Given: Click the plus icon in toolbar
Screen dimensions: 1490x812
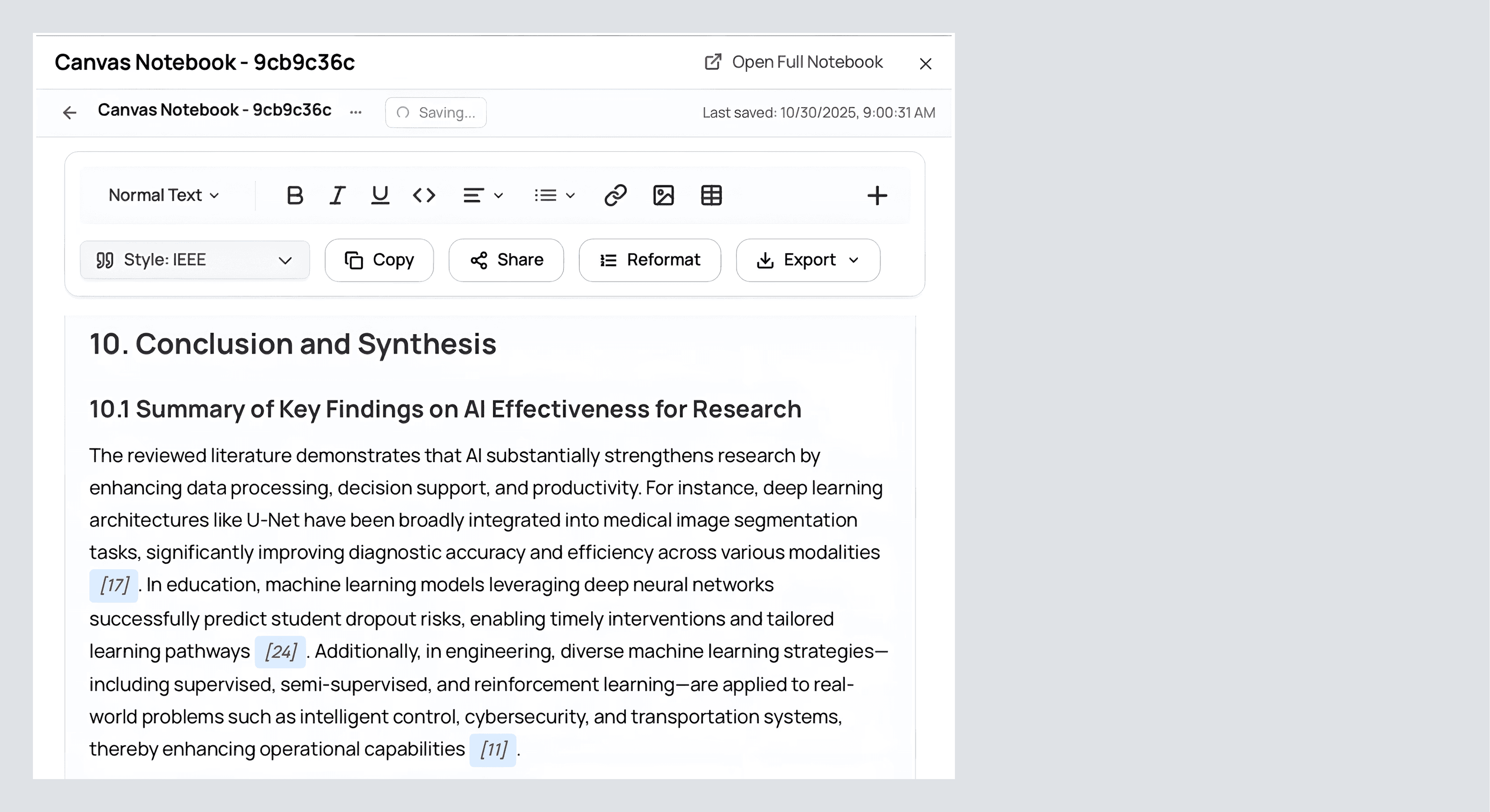Looking at the screenshot, I should 877,195.
